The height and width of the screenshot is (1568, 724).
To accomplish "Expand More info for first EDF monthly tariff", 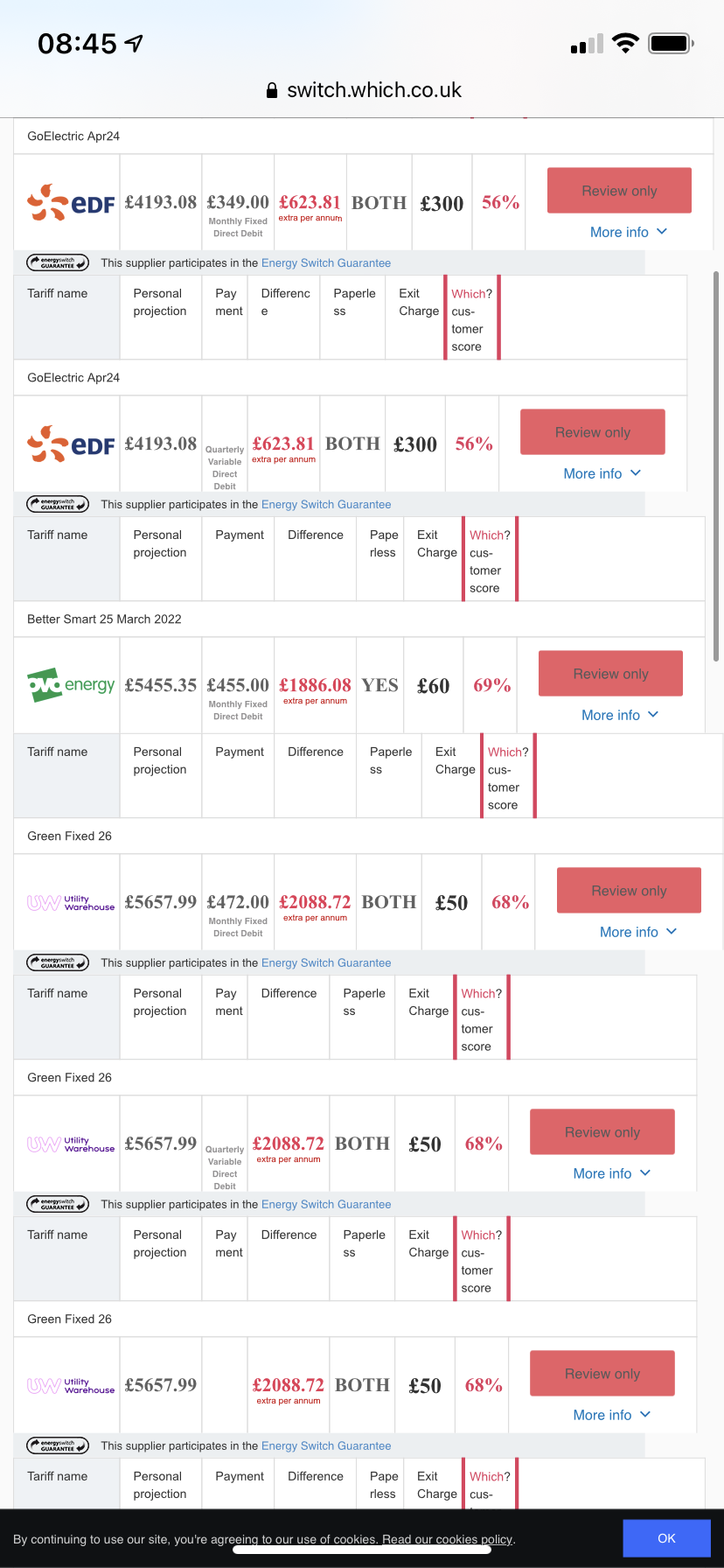I will click(x=629, y=232).
